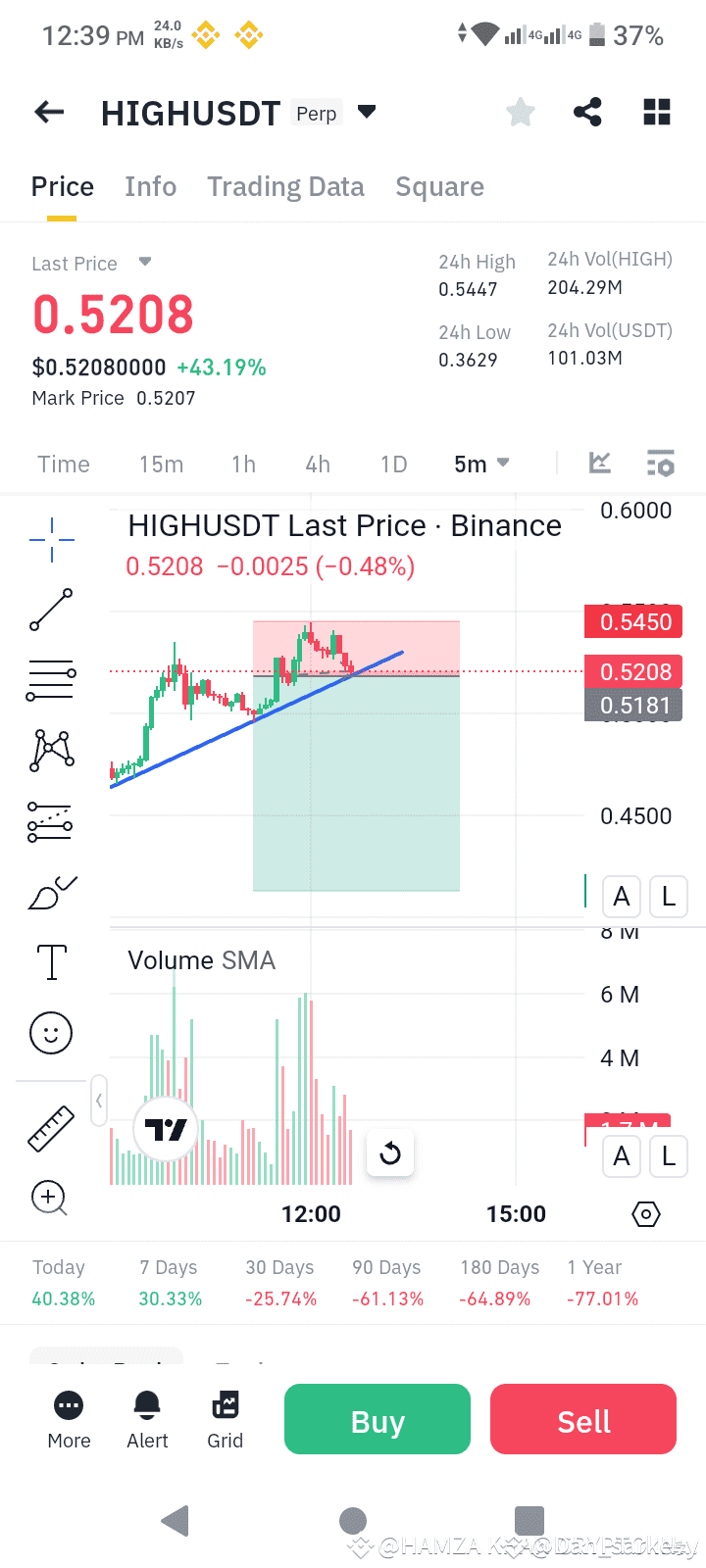Collapse the drawing toolbar side handle
Viewport: 706px width, 1568px height.
[99, 1101]
